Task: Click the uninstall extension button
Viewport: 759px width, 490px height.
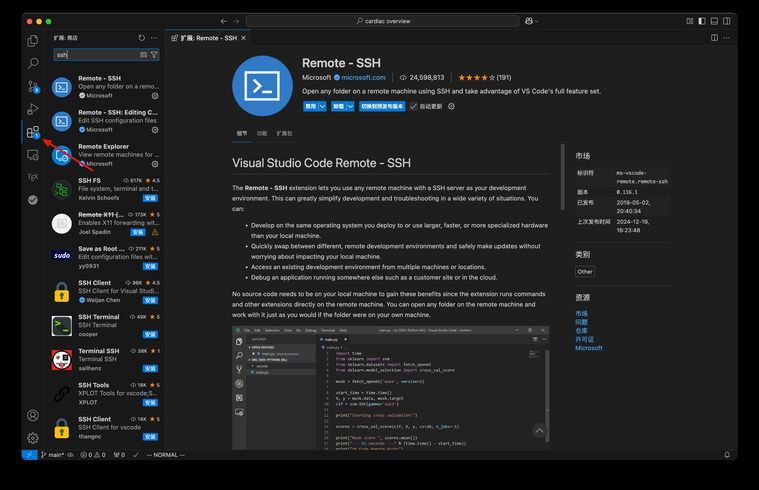Action: coord(338,107)
